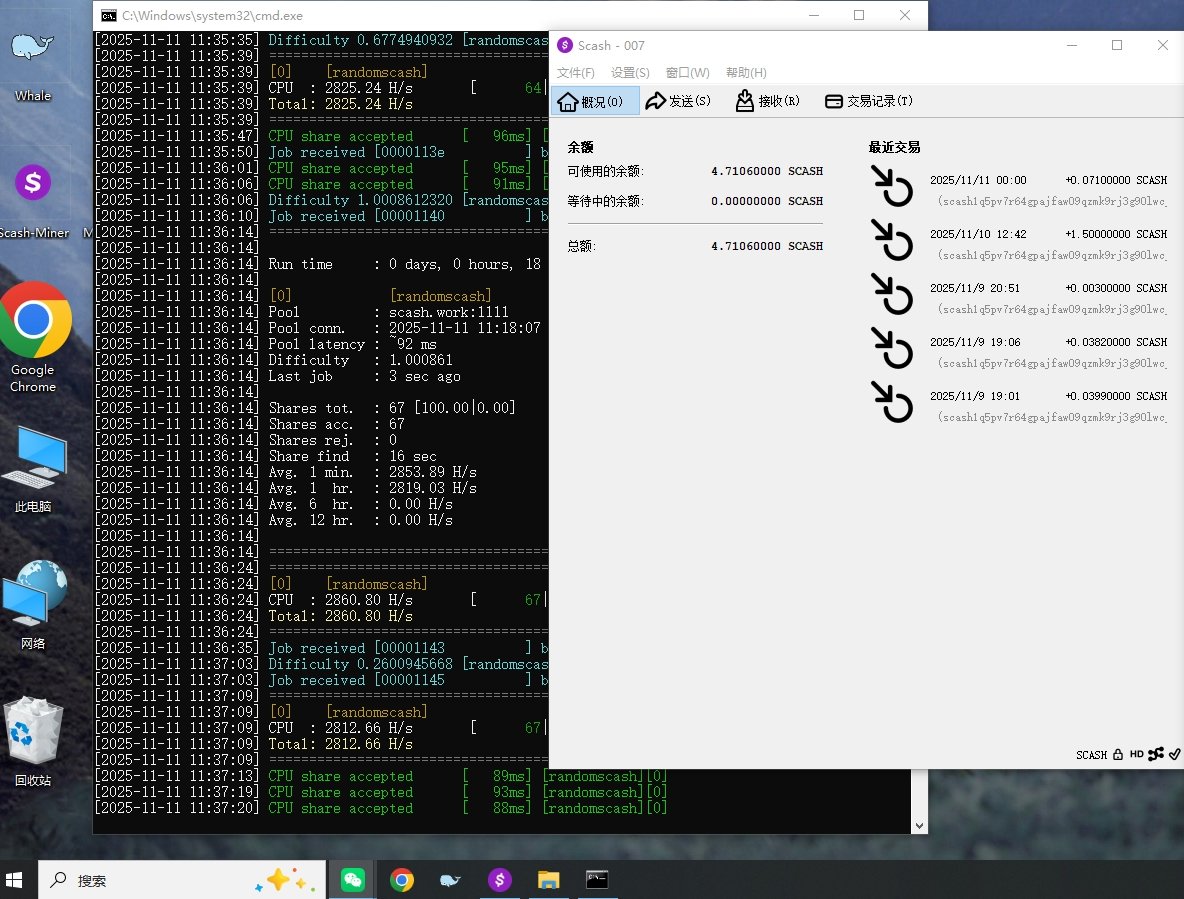Screen dimensions: 1184x899
Task: Maximize the cmd.exe window
Action: click(x=859, y=15)
